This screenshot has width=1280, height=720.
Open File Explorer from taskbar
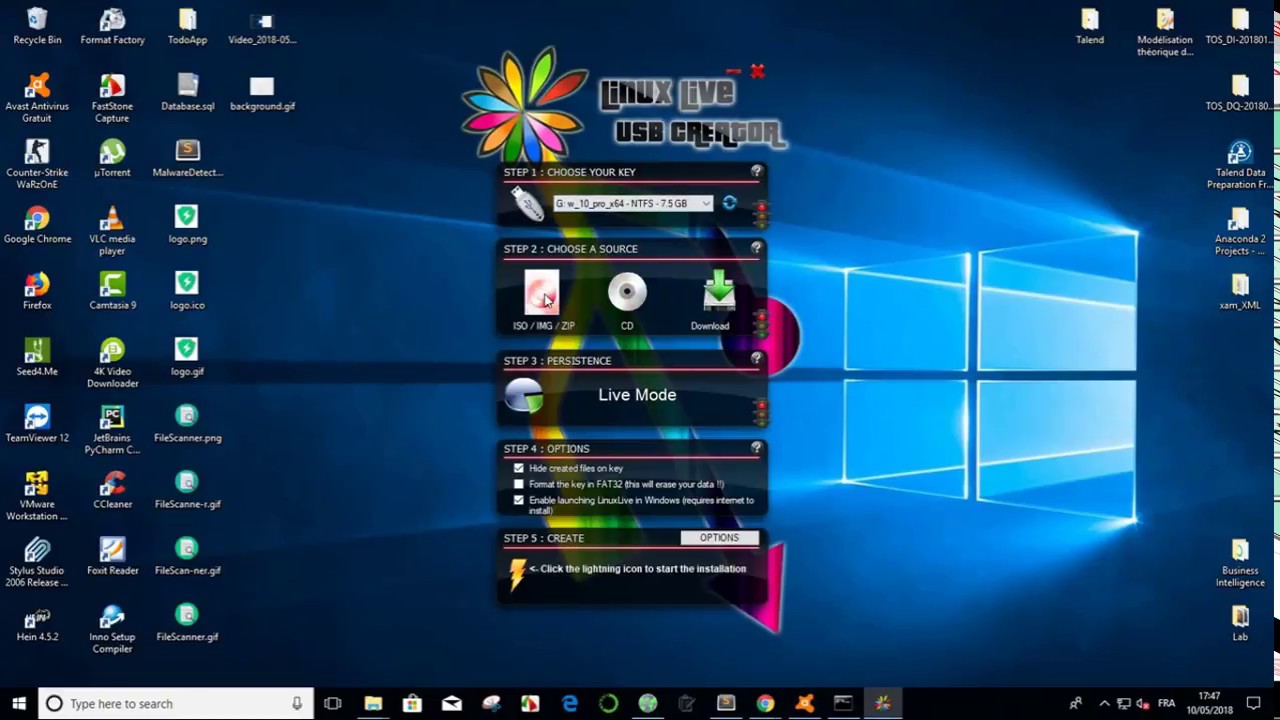[x=373, y=703]
